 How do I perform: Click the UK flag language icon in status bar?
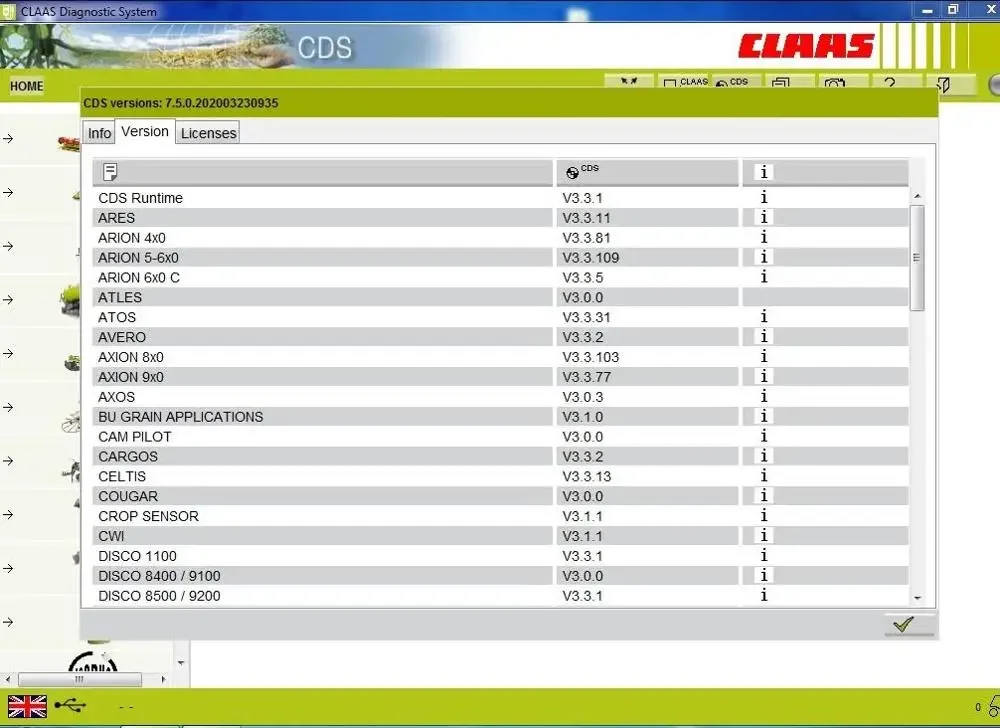(26, 707)
